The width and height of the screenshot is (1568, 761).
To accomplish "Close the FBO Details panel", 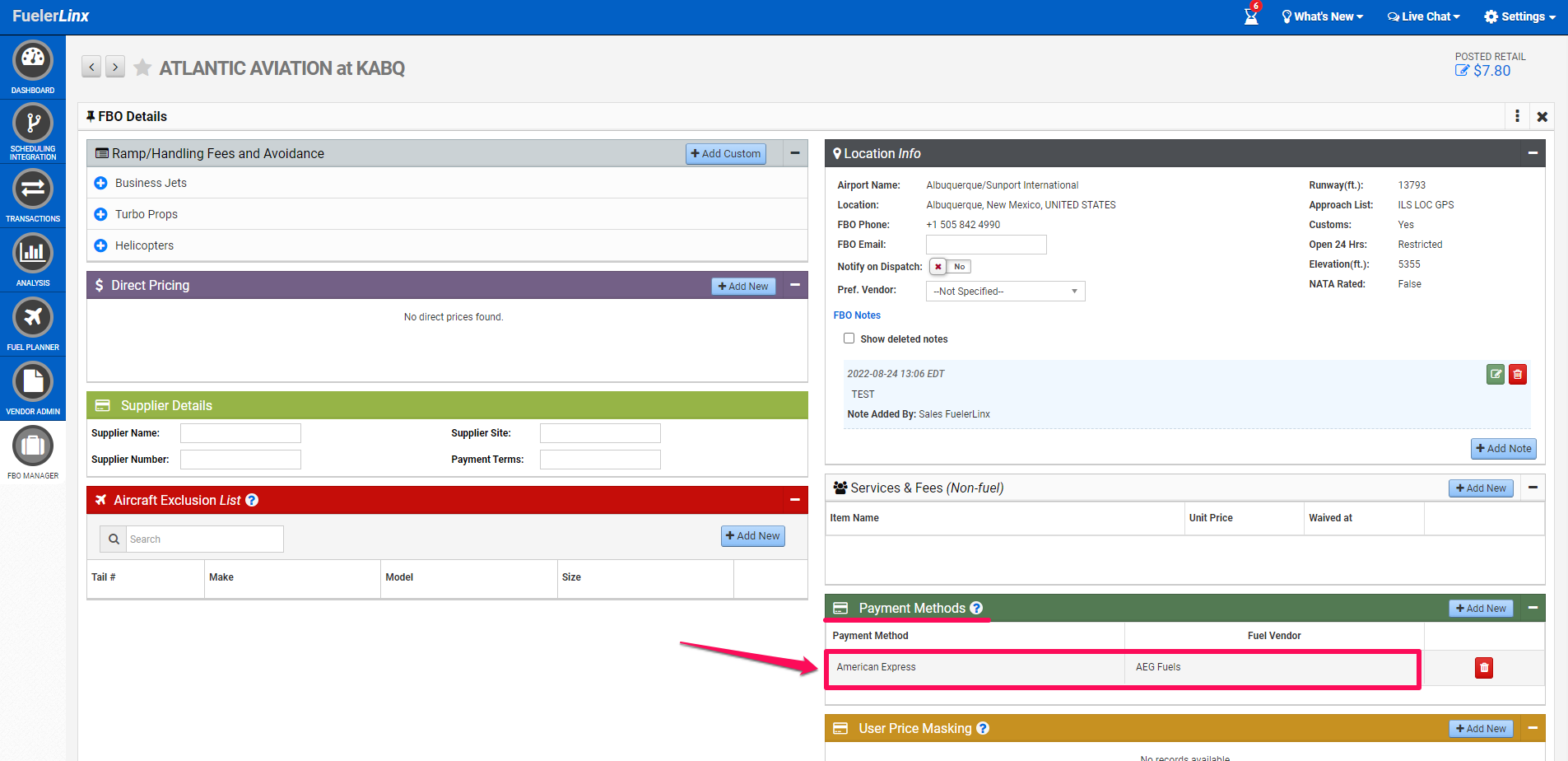I will click(x=1542, y=117).
